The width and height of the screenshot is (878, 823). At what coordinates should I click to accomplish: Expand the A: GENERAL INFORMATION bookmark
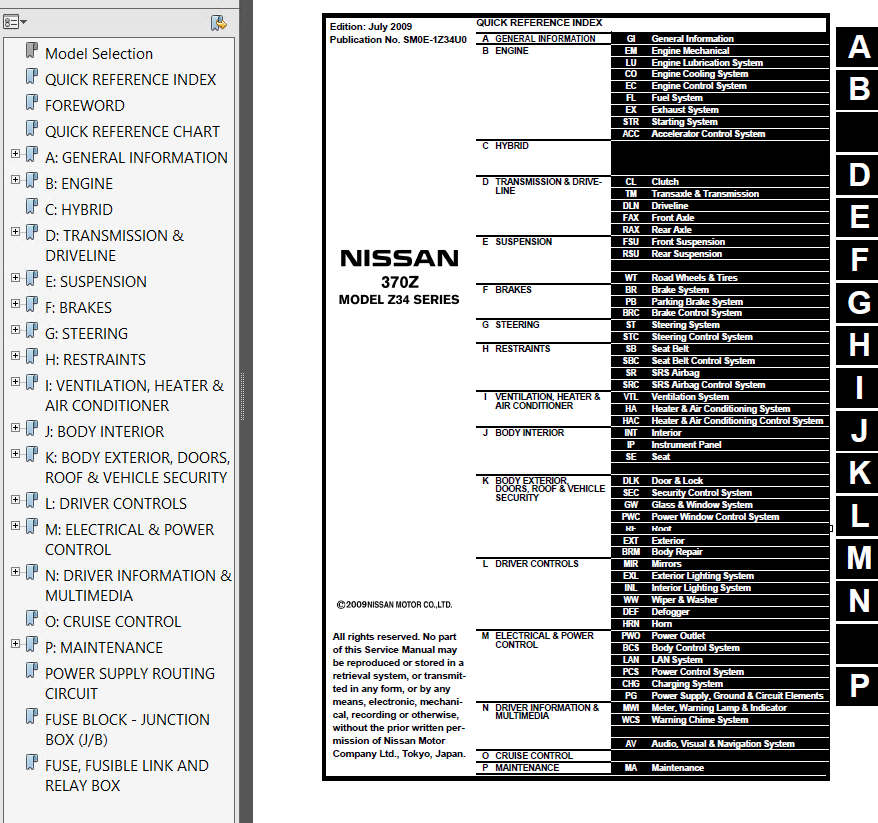(16, 154)
